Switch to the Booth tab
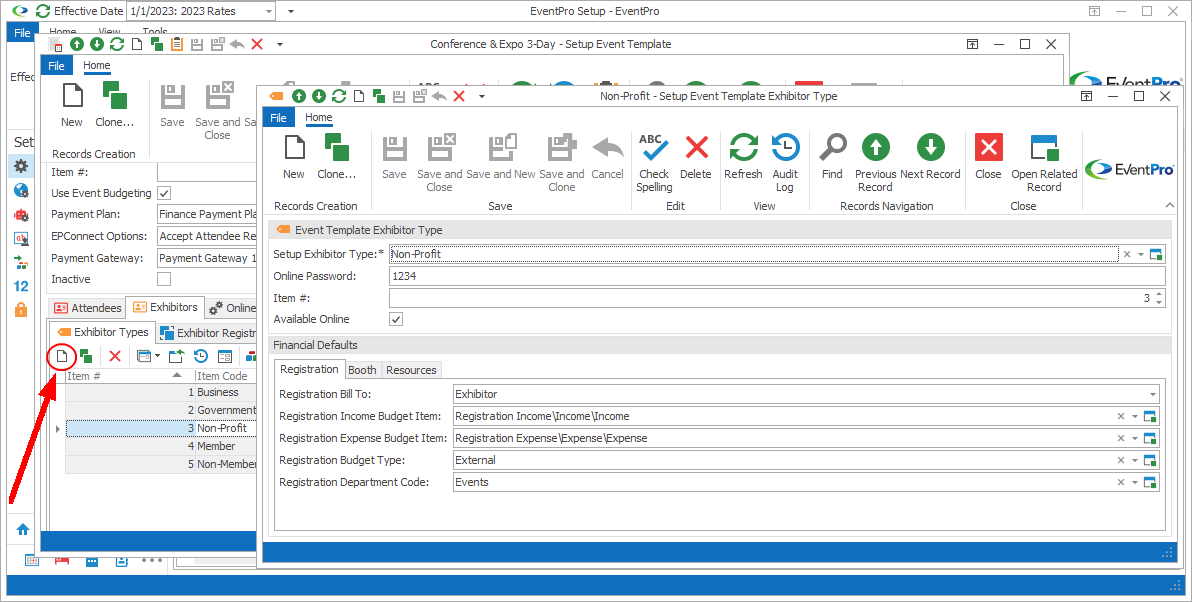The height and width of the screenshot is (602, 1192). point(362,370)
